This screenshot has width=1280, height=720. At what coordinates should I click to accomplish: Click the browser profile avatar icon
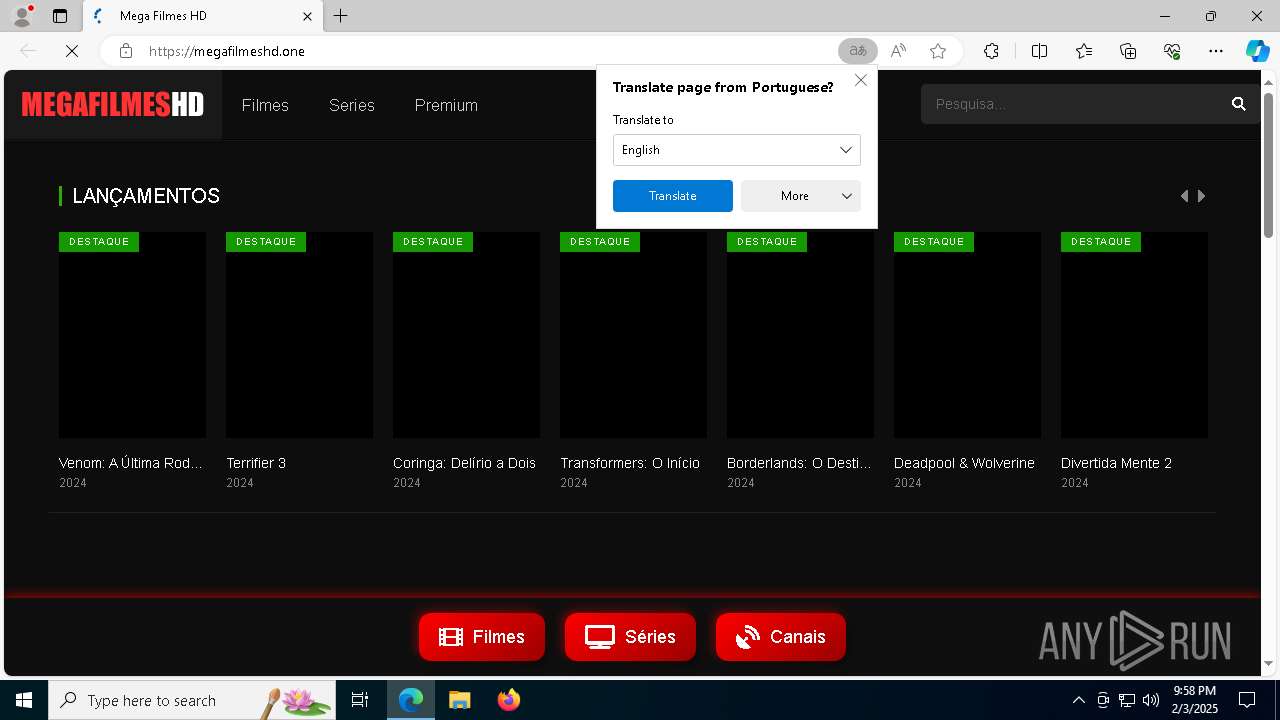(x=22, y=16)
